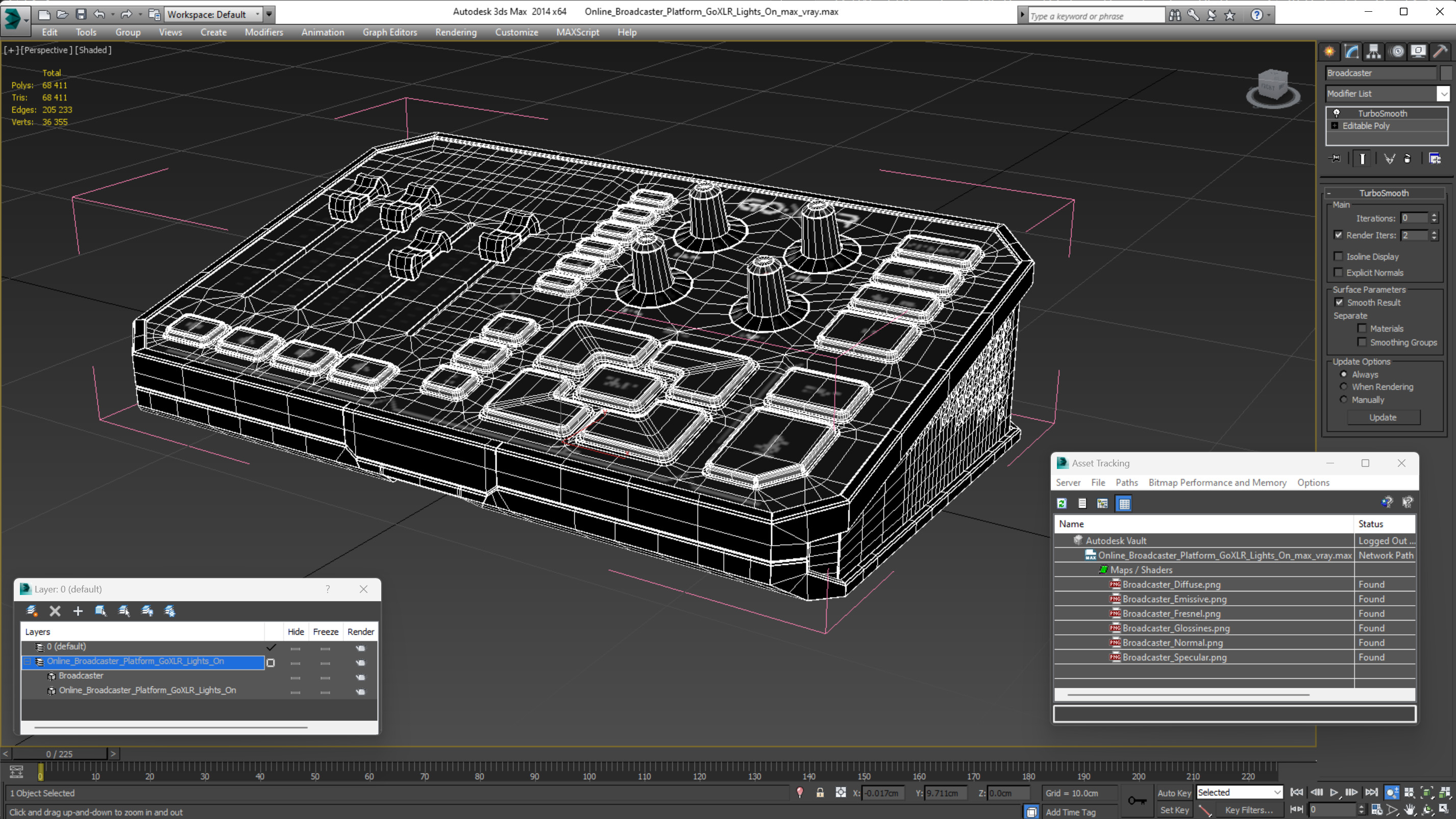The image size is (1456, 819).
Task: Click the New Scene icon
Action: point(44,14)
